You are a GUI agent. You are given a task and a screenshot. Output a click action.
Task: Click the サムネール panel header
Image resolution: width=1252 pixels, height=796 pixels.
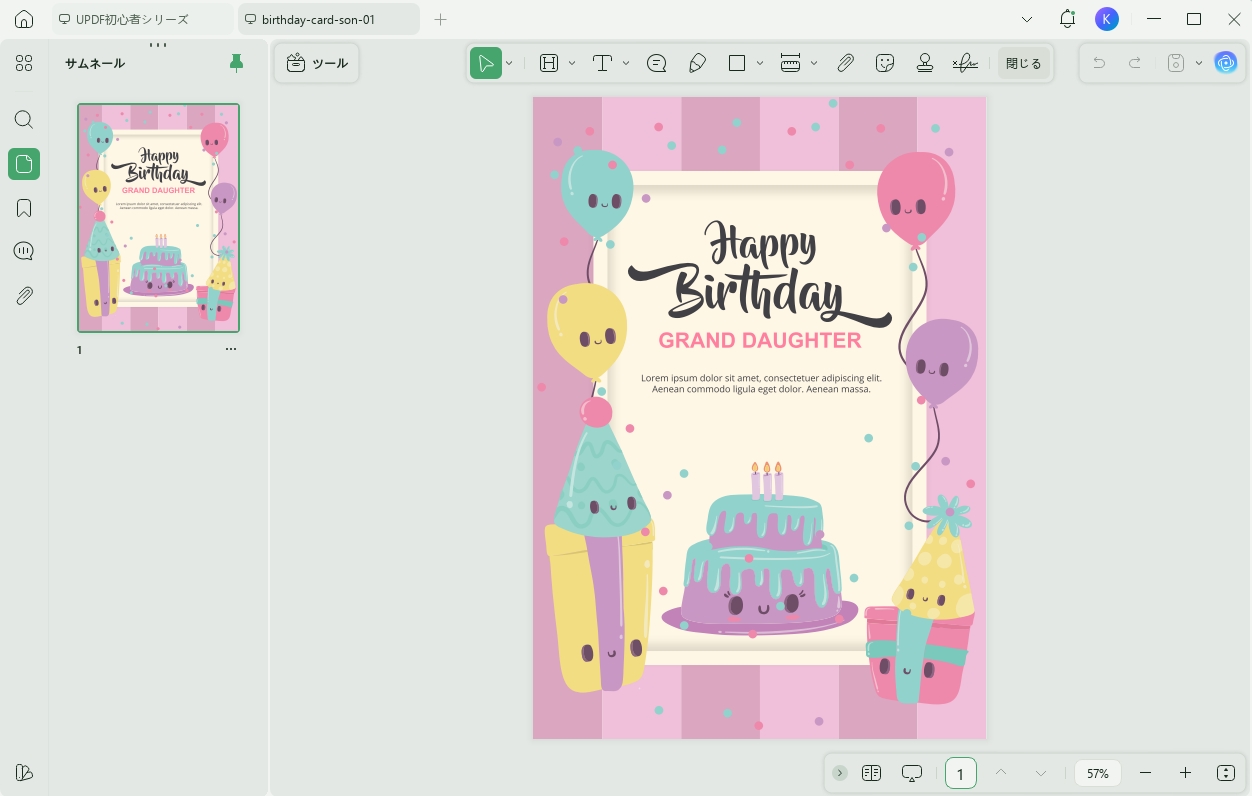click(x=95, y=63)
